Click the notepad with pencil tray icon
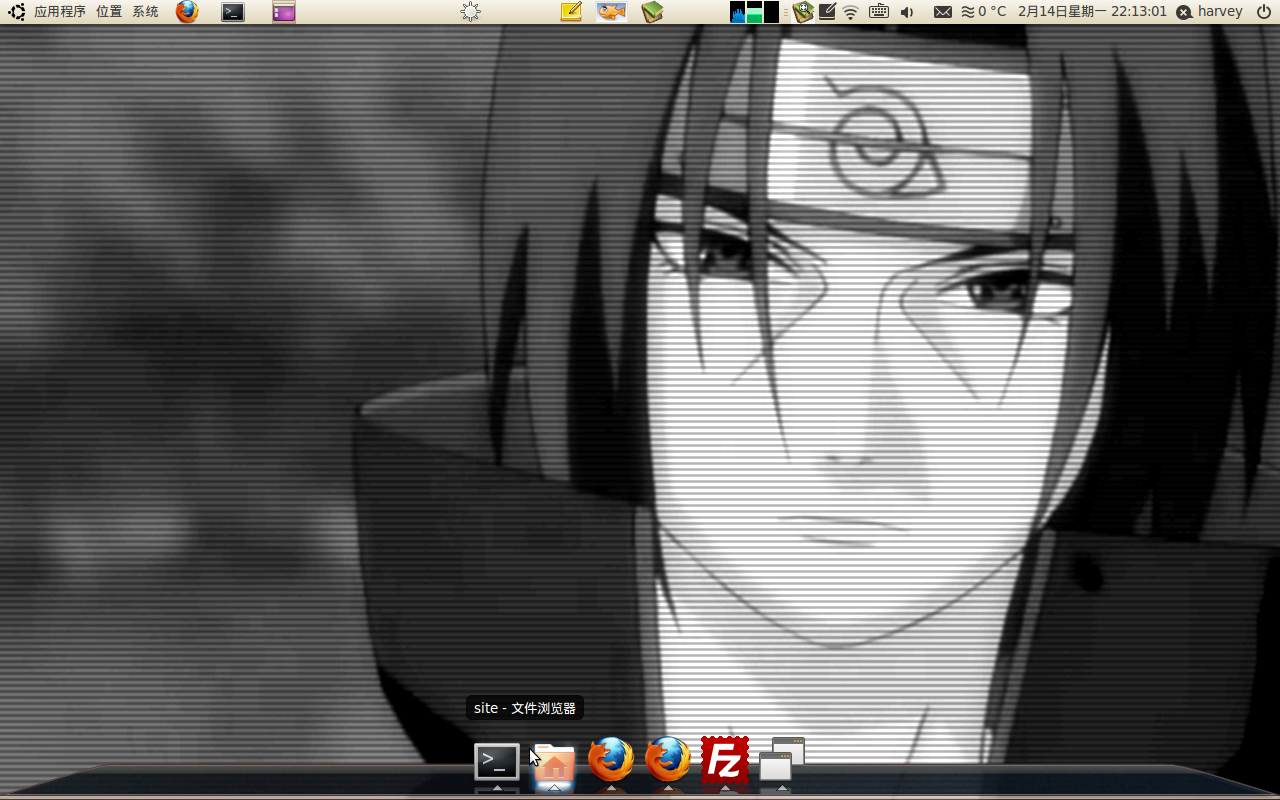1280x800 pixels. (x=828, y=12)
